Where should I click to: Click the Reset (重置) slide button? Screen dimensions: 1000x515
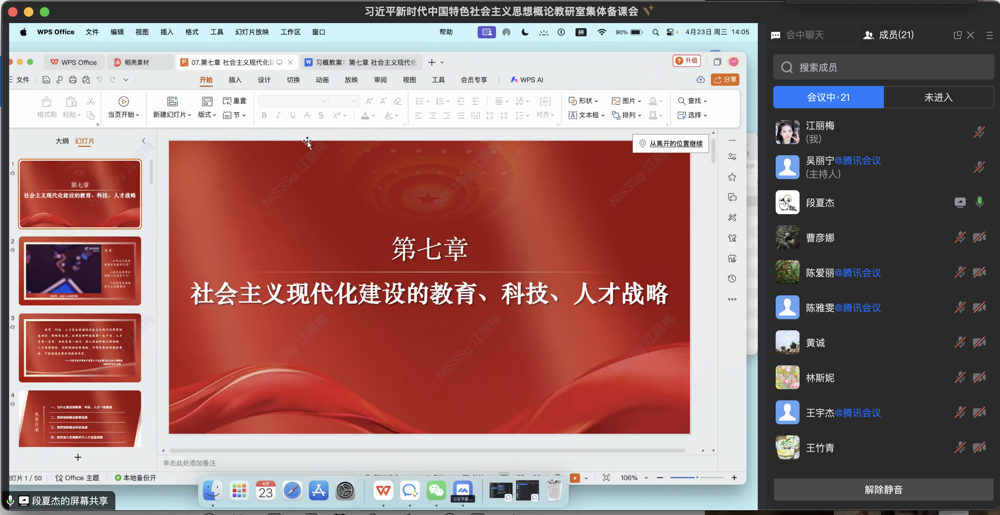point(235,101)
